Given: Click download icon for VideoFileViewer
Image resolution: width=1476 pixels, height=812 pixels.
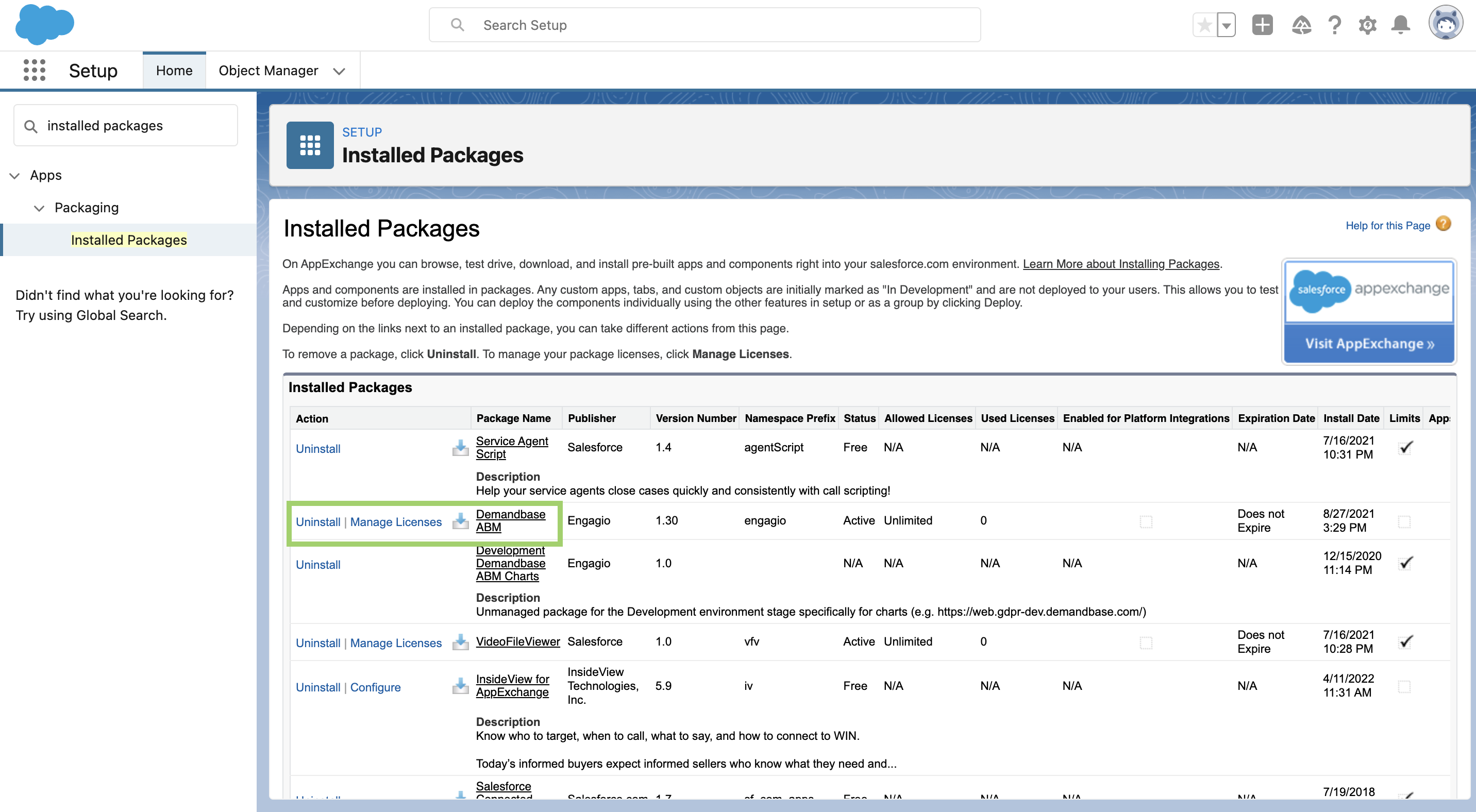Looking at the screenshot, I should (x=460, y=642).
